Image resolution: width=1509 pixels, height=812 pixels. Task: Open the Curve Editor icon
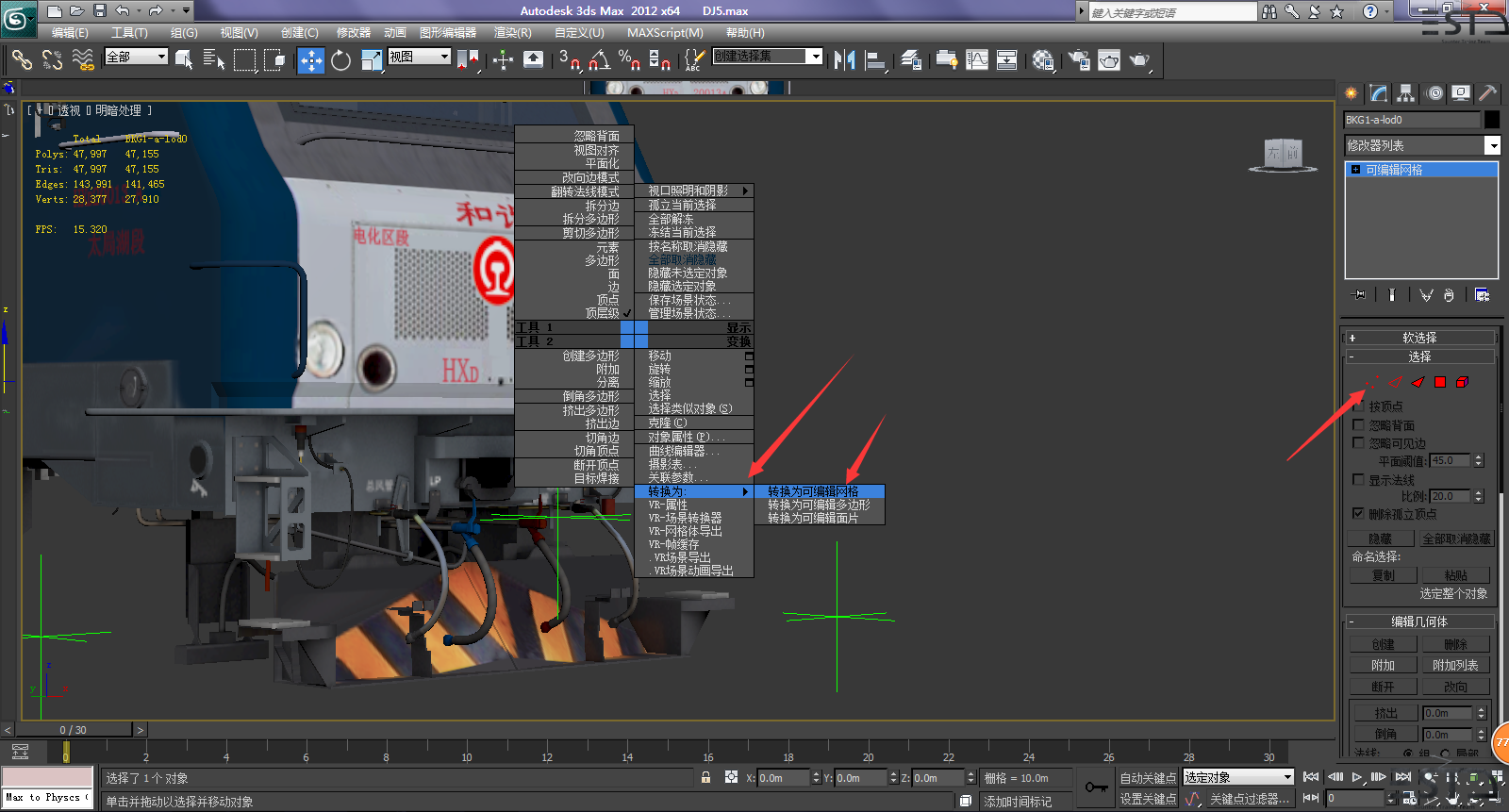coord(977,60)
